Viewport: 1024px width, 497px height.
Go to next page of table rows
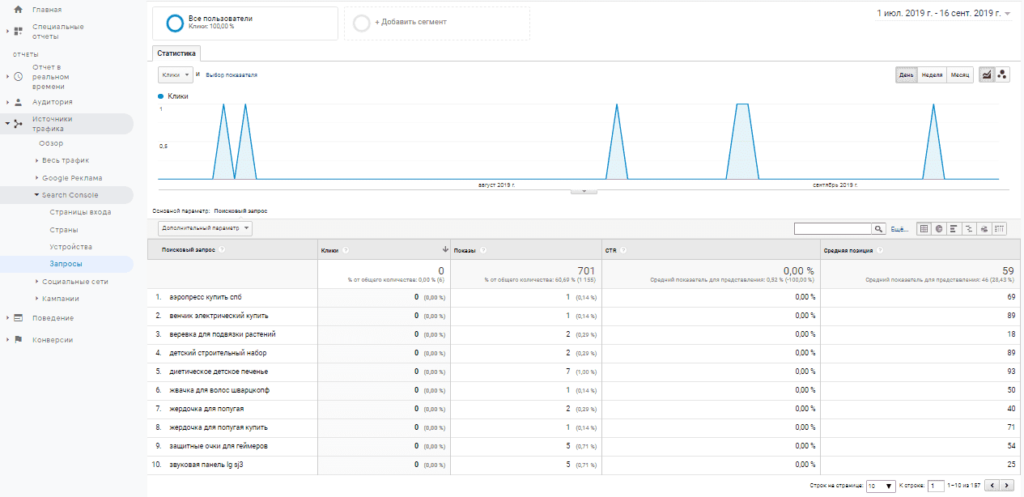point(1007,485)
